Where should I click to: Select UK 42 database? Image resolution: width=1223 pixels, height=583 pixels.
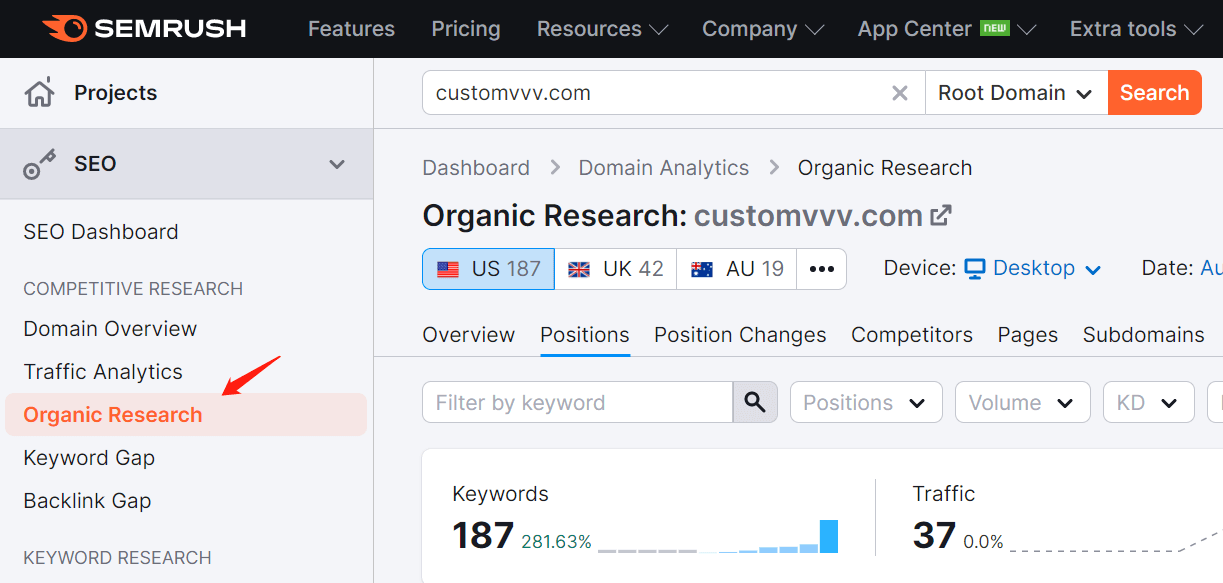(616, 269)
